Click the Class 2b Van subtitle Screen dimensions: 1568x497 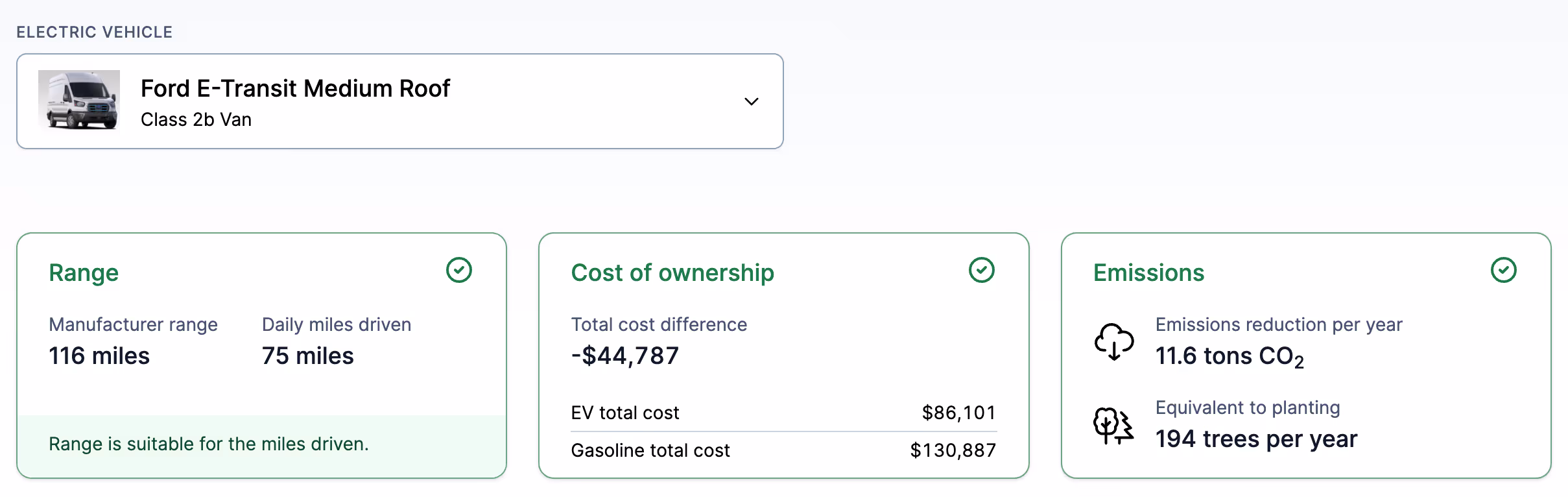pos(196,120)
